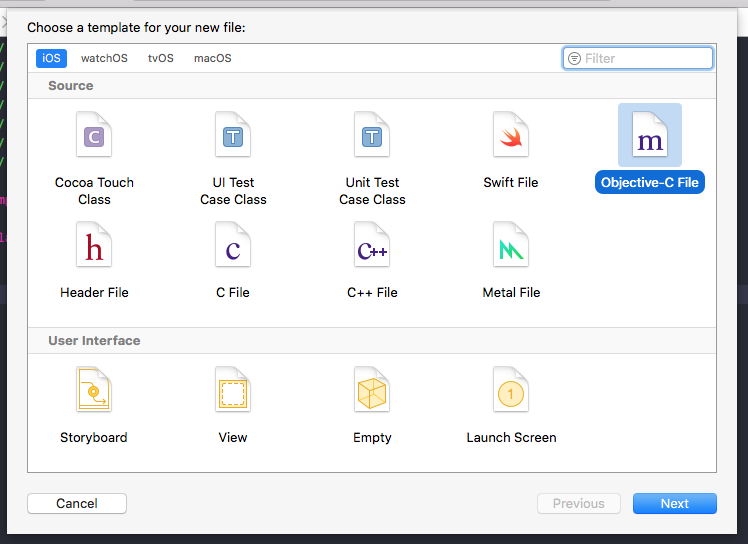The height and width of the screenshot is (544, 748).
Task: Pick the C++ File template icon
Action: click(x=372, y=245)
